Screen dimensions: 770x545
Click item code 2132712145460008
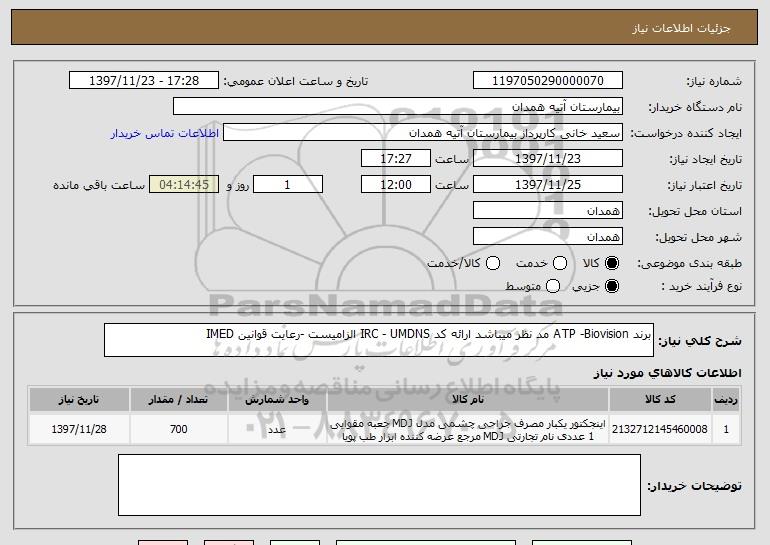[x=660, y=429]
